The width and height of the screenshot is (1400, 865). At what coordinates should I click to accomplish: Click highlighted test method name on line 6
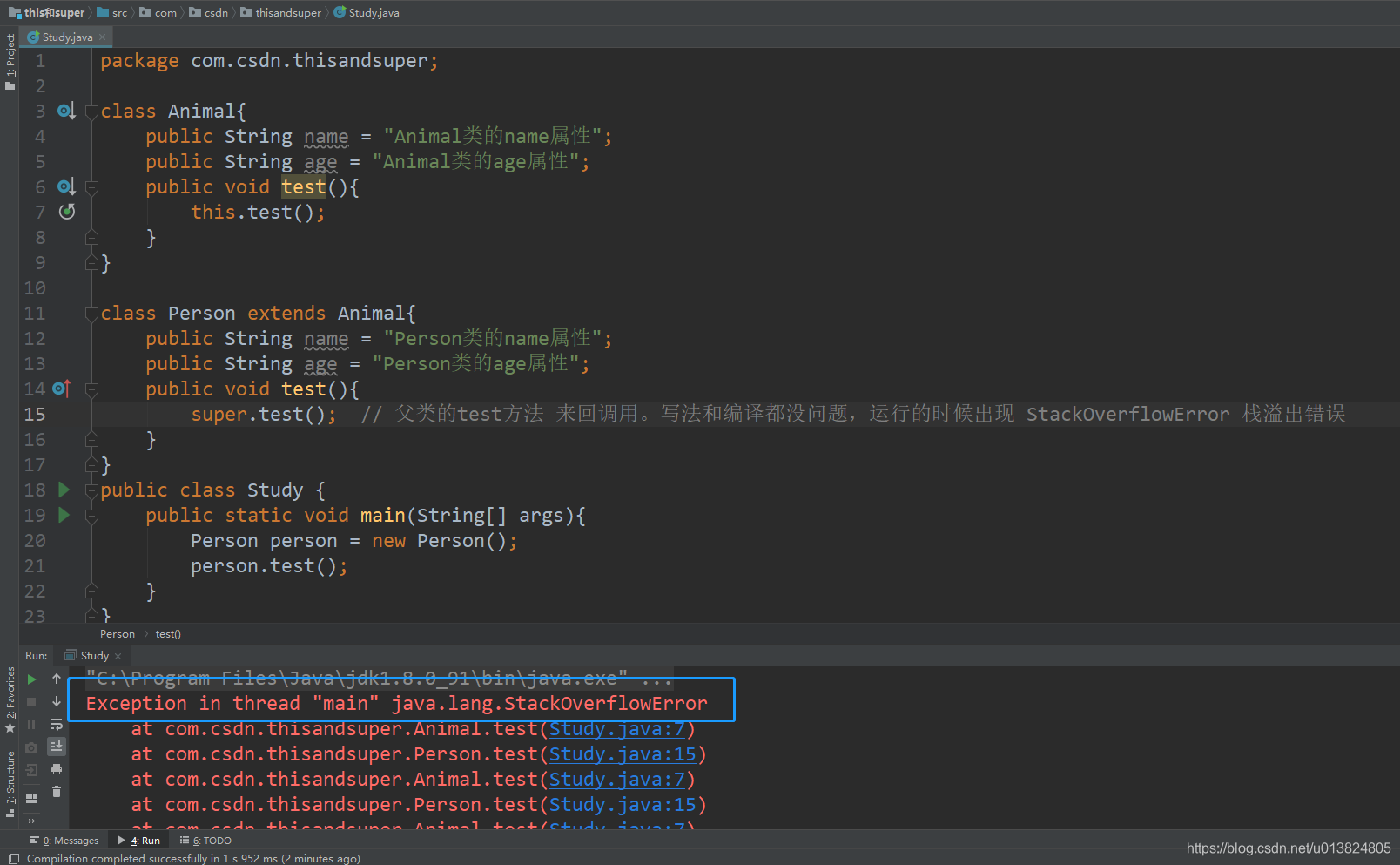(x=304, y=187)
